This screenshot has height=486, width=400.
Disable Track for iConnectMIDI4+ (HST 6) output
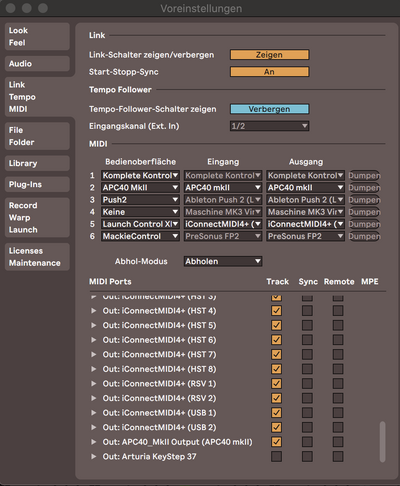pyautogui.click(x=276, y=340)
